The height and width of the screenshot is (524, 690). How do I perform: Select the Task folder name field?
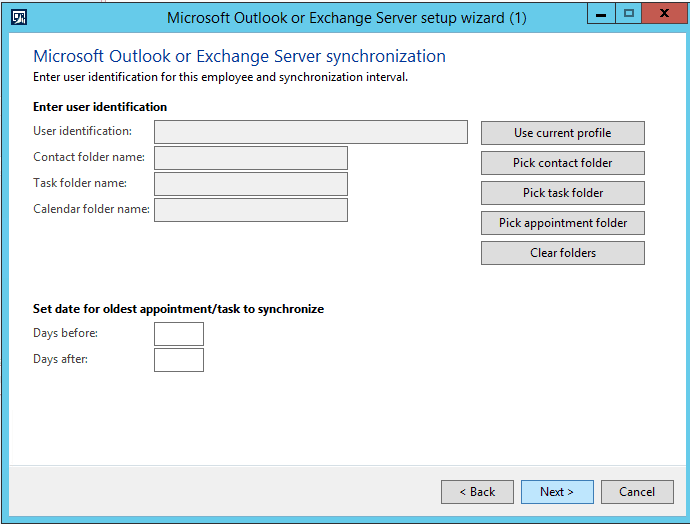[x=251, y=184]
